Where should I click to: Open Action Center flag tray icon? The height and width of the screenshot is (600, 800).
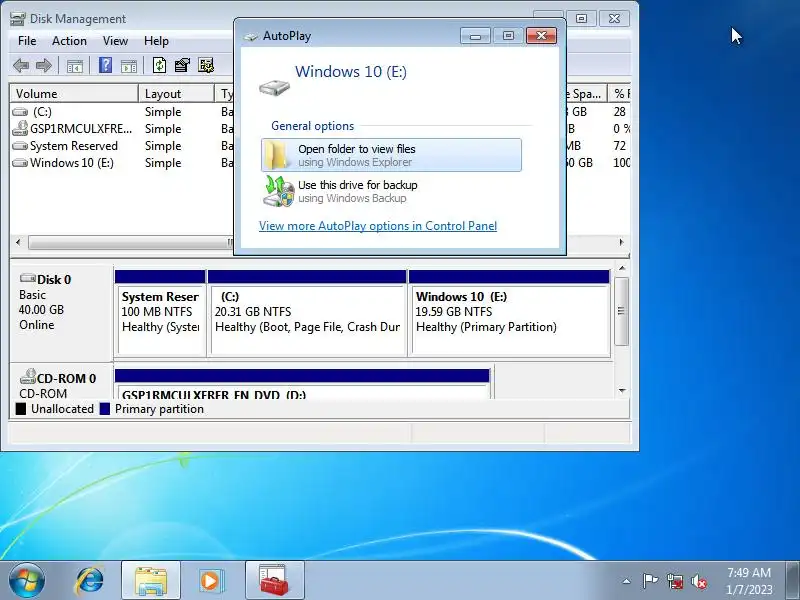pos(650,581)
